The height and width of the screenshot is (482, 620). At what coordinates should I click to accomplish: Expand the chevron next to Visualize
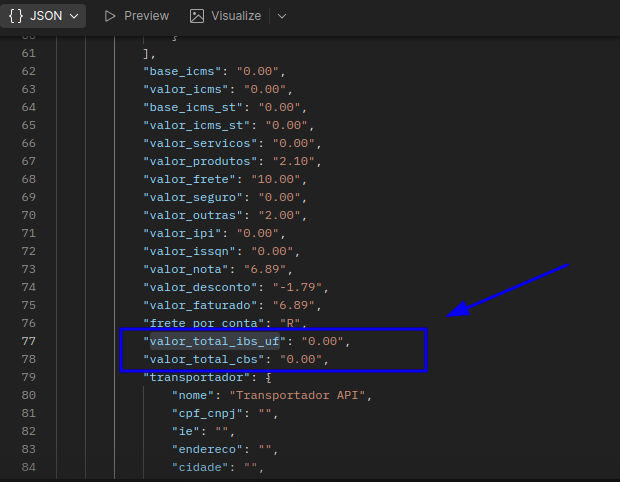(282, 16)
